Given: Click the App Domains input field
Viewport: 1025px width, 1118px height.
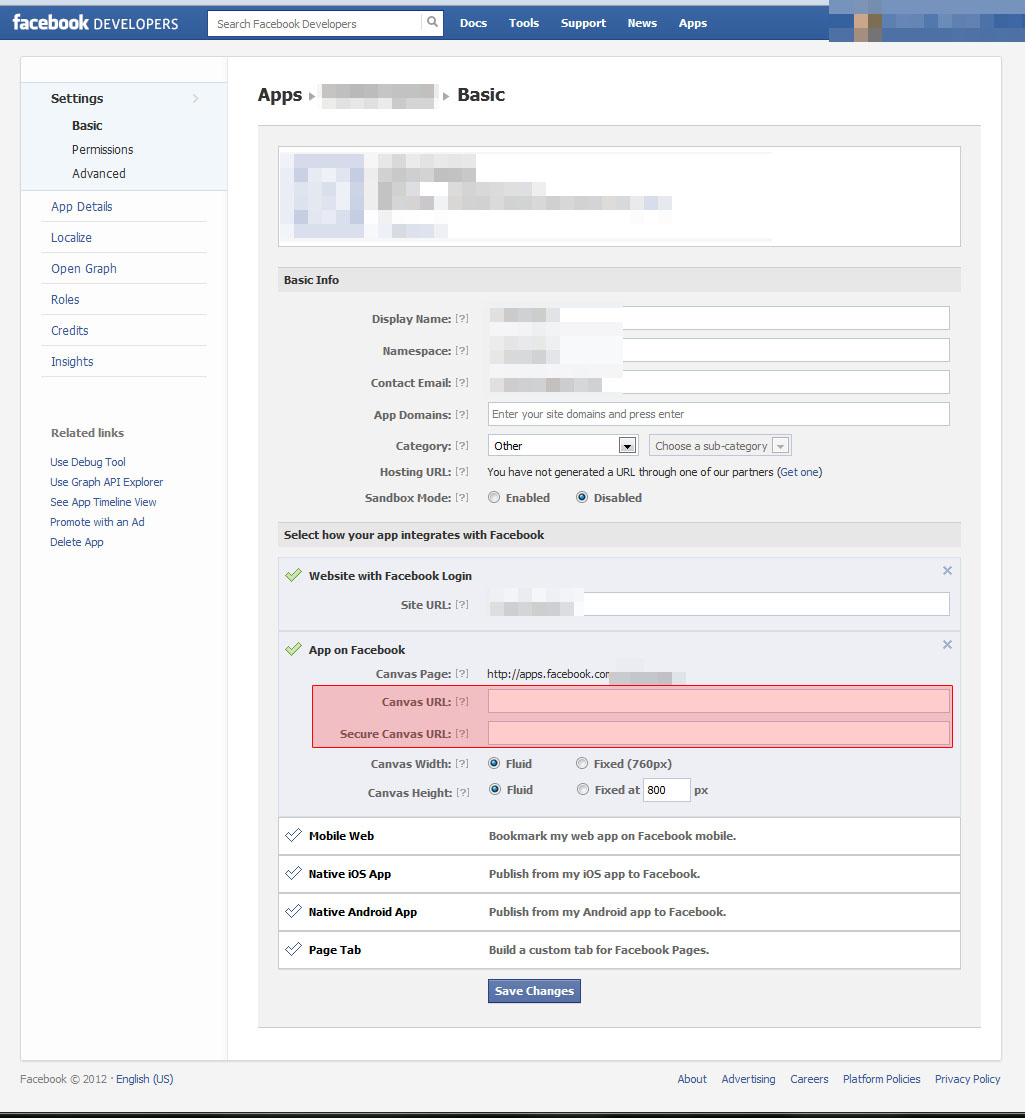Looking at the screenshot, I should click(718, 414).
